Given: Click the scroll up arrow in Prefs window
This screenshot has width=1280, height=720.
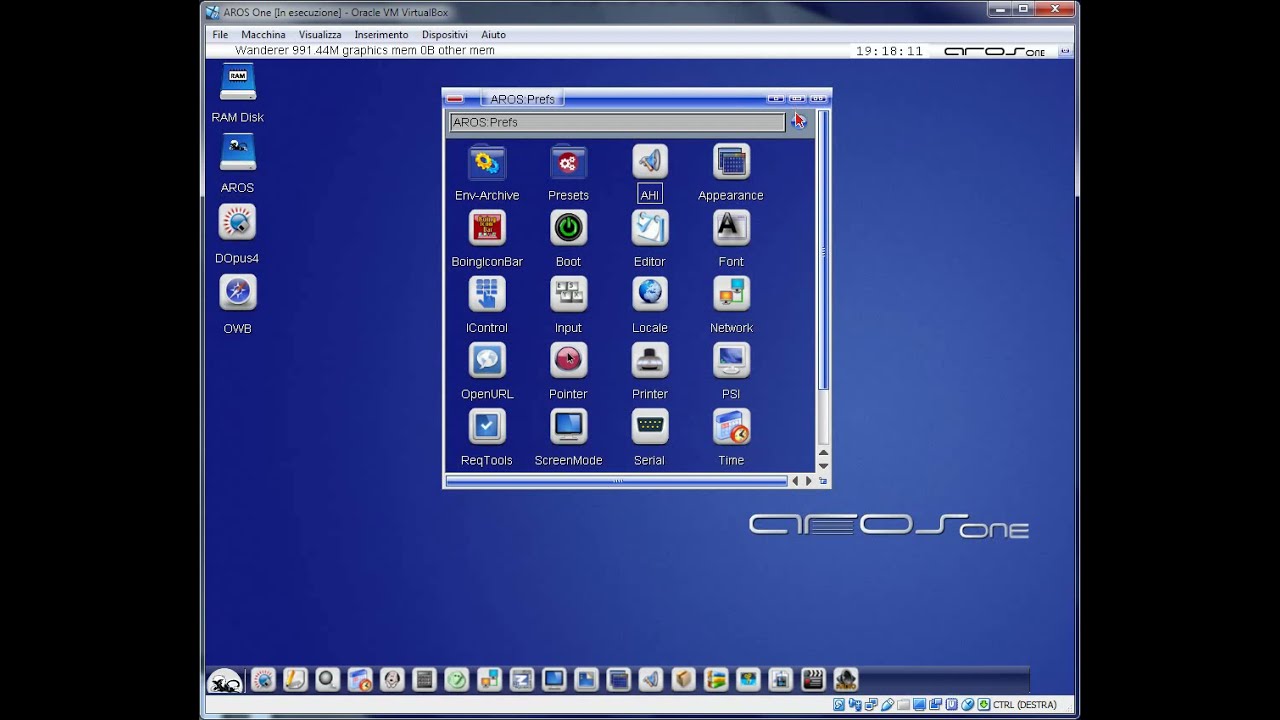Looking at the screenshot, I should (x=823, y=453).
